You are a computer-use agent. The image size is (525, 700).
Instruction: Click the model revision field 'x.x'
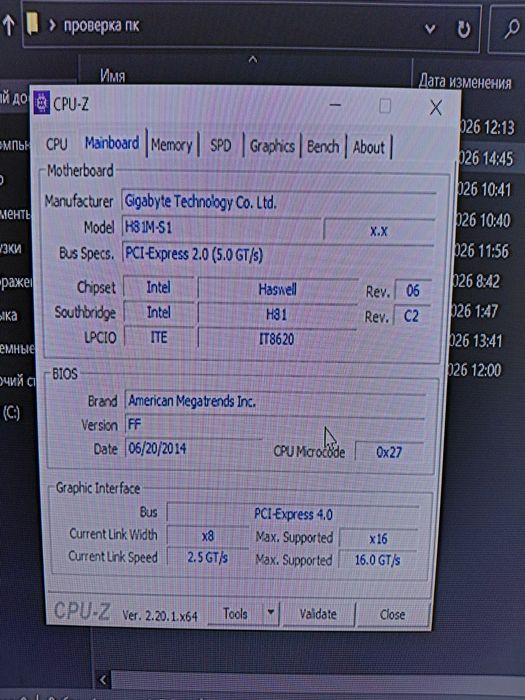coord(379,230)
